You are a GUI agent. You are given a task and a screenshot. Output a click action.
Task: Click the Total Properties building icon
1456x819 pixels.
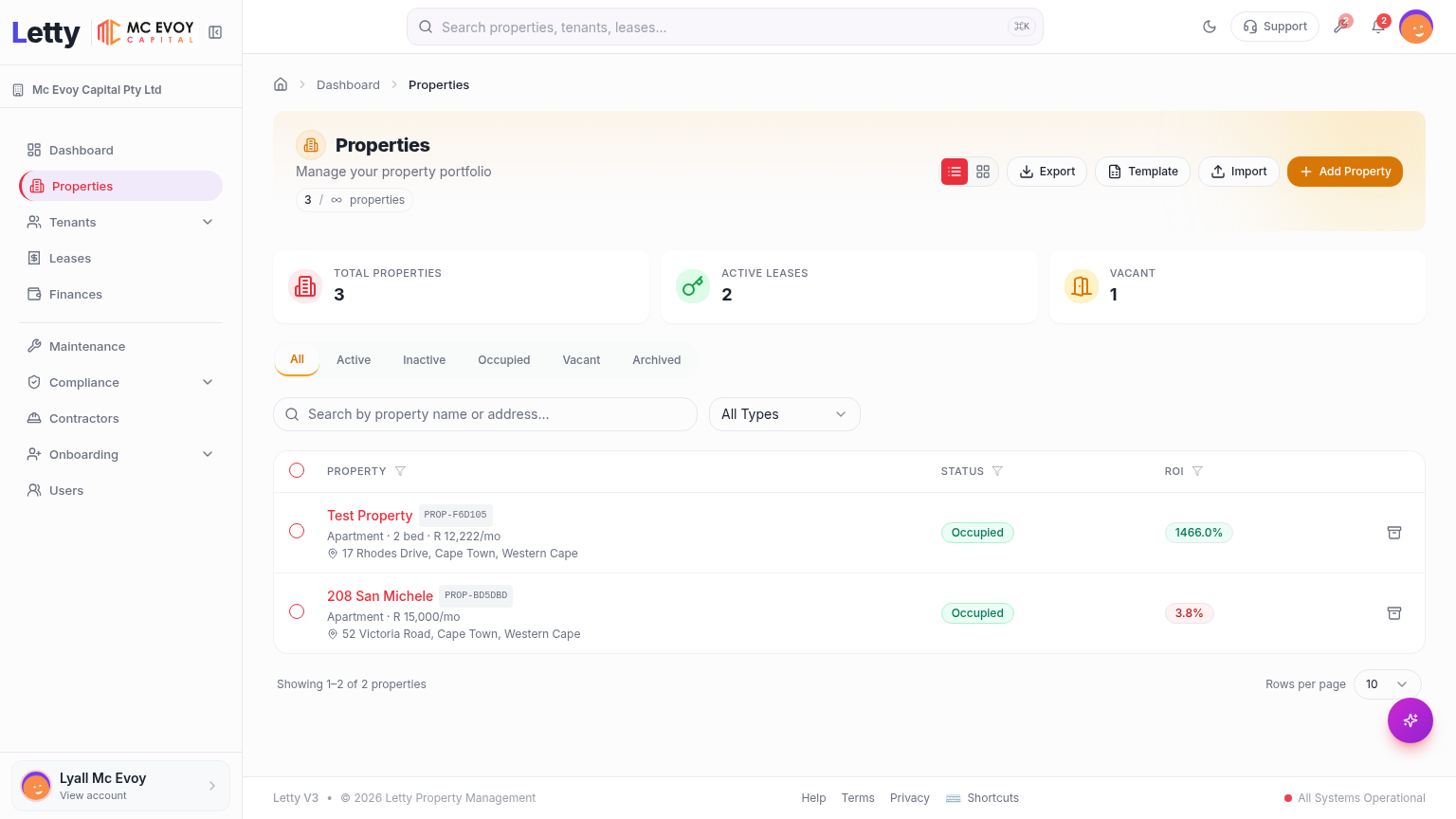click(x=305, y=285)
